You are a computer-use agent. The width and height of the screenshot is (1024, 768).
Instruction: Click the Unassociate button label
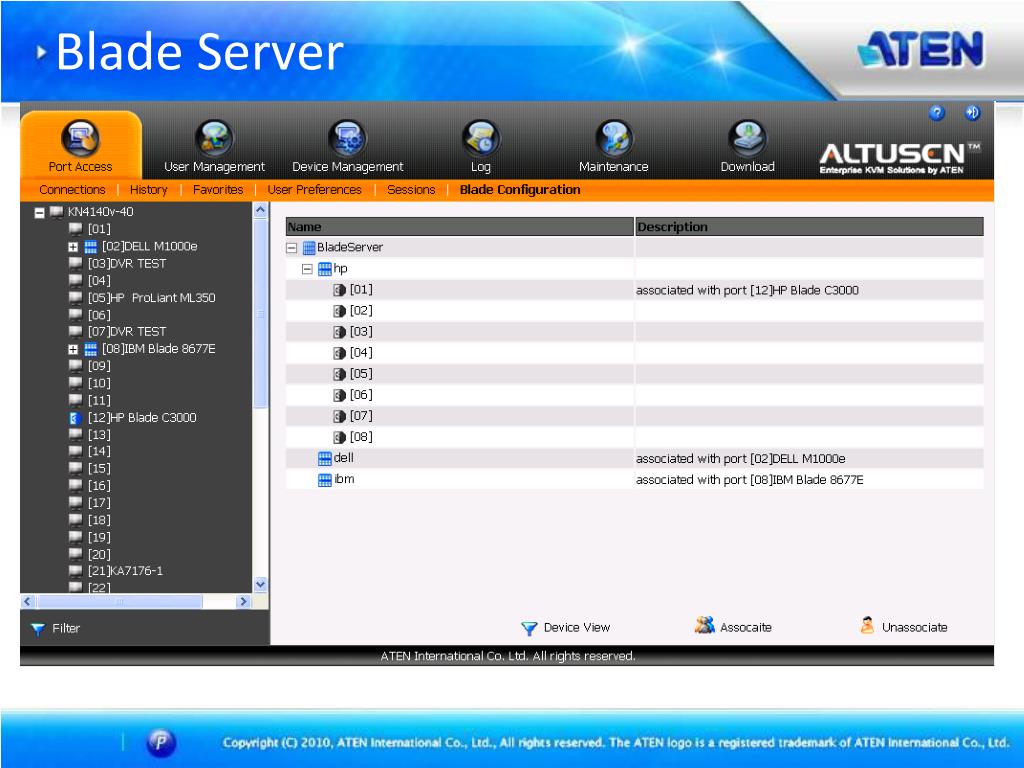[914, 628]
